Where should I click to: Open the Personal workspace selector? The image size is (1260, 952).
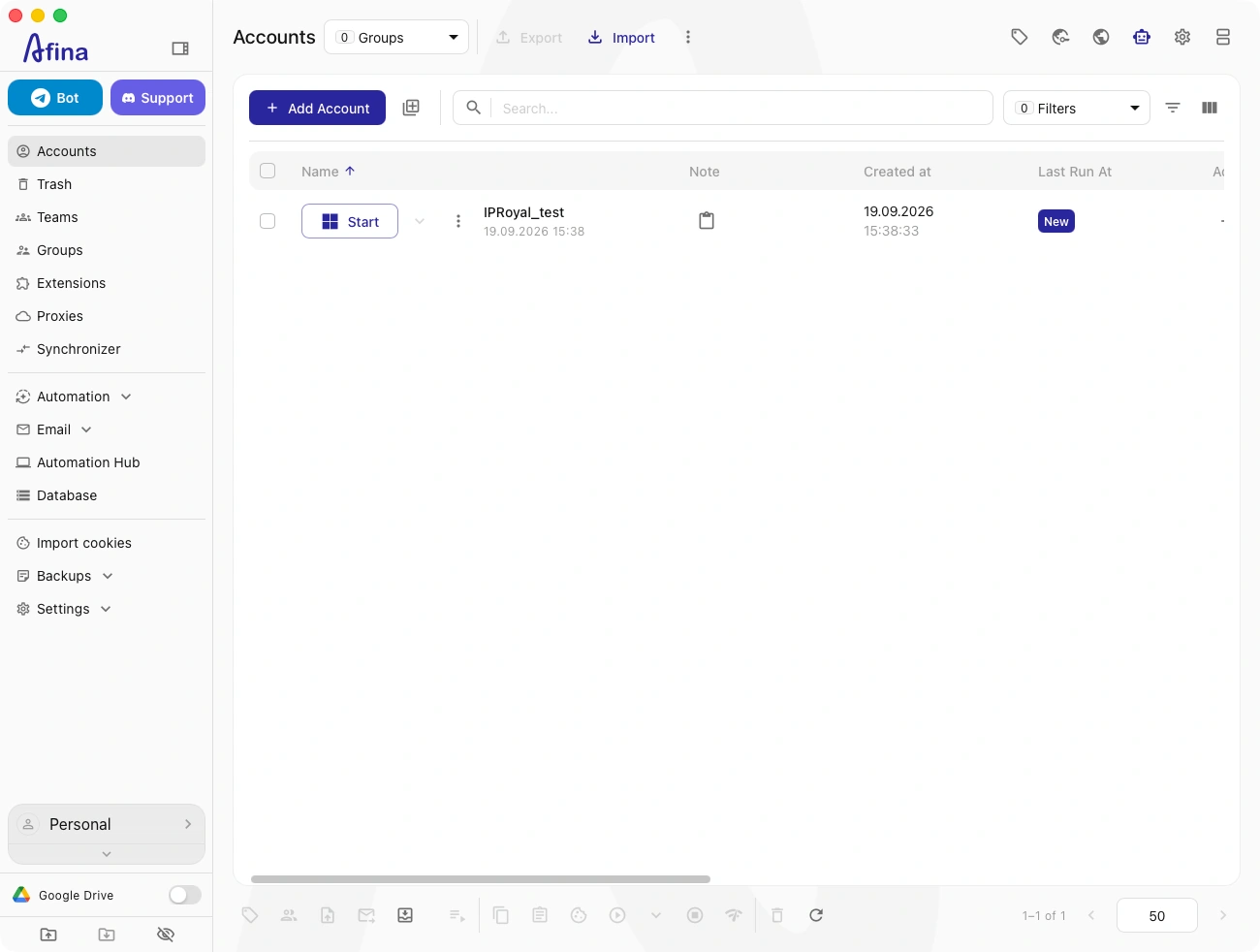coord(107,824)
